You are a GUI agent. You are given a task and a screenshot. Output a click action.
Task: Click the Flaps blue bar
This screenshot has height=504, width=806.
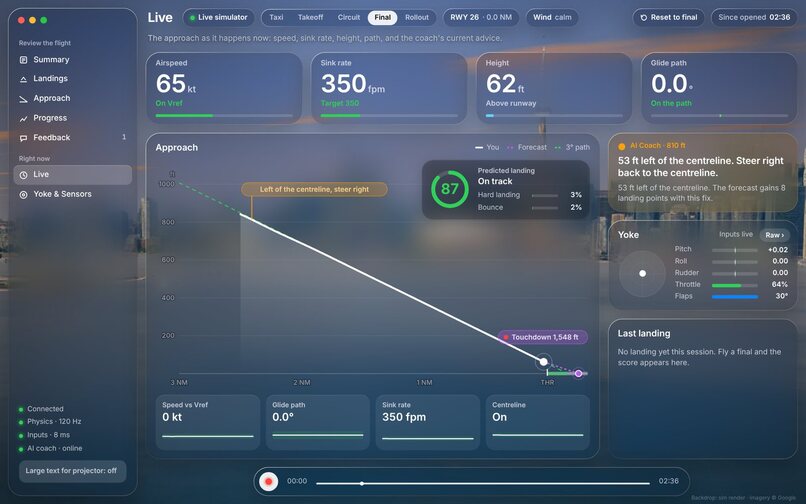(x=735, y=297)
